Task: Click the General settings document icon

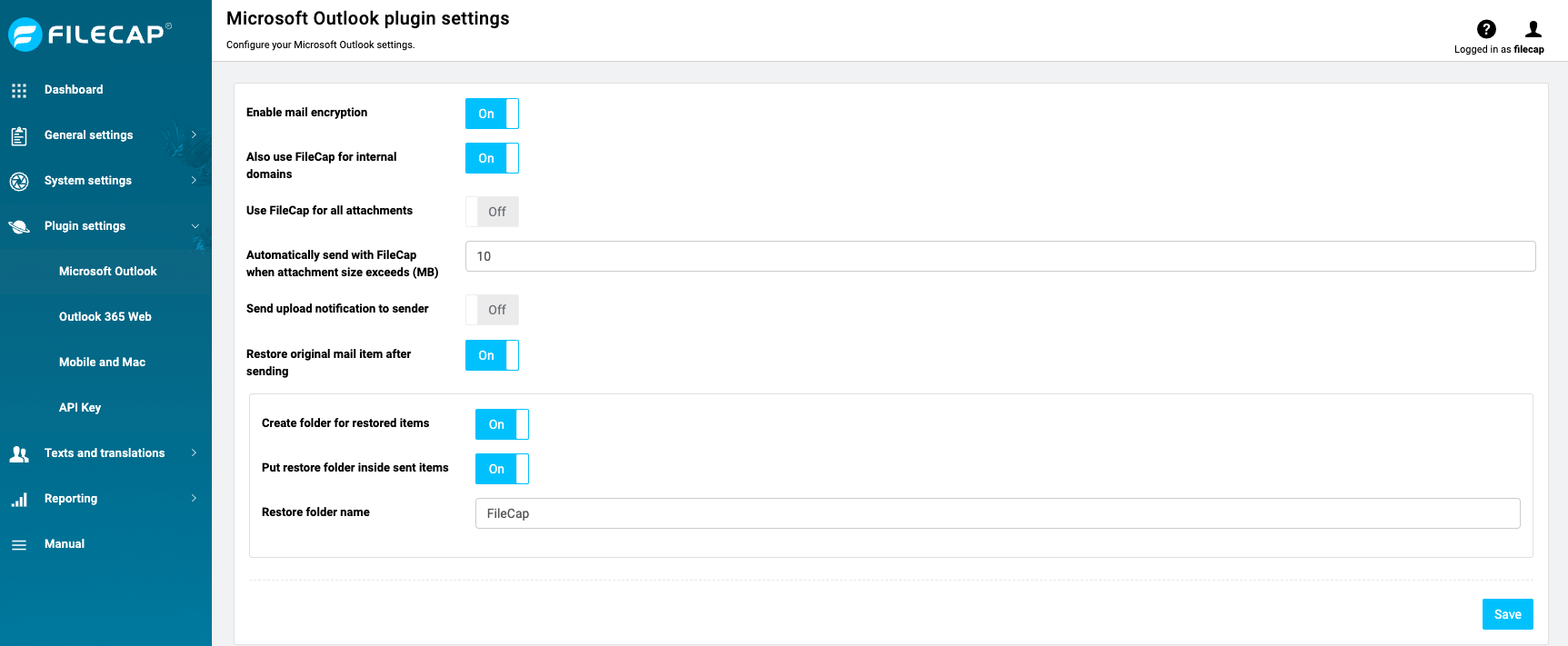Action: [x=19, y=134]
